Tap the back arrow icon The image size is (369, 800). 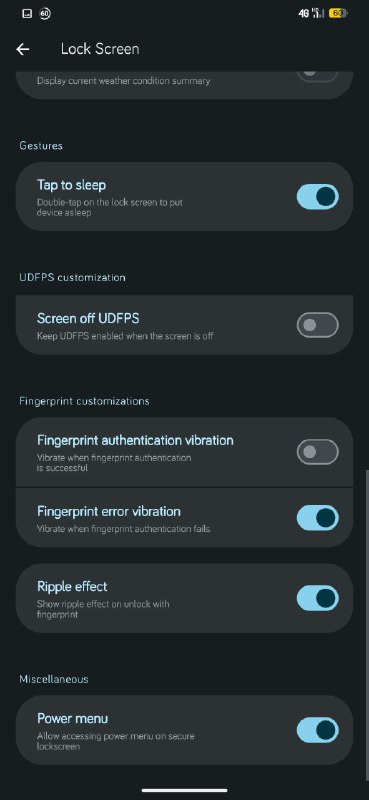(x=22, y=49)
